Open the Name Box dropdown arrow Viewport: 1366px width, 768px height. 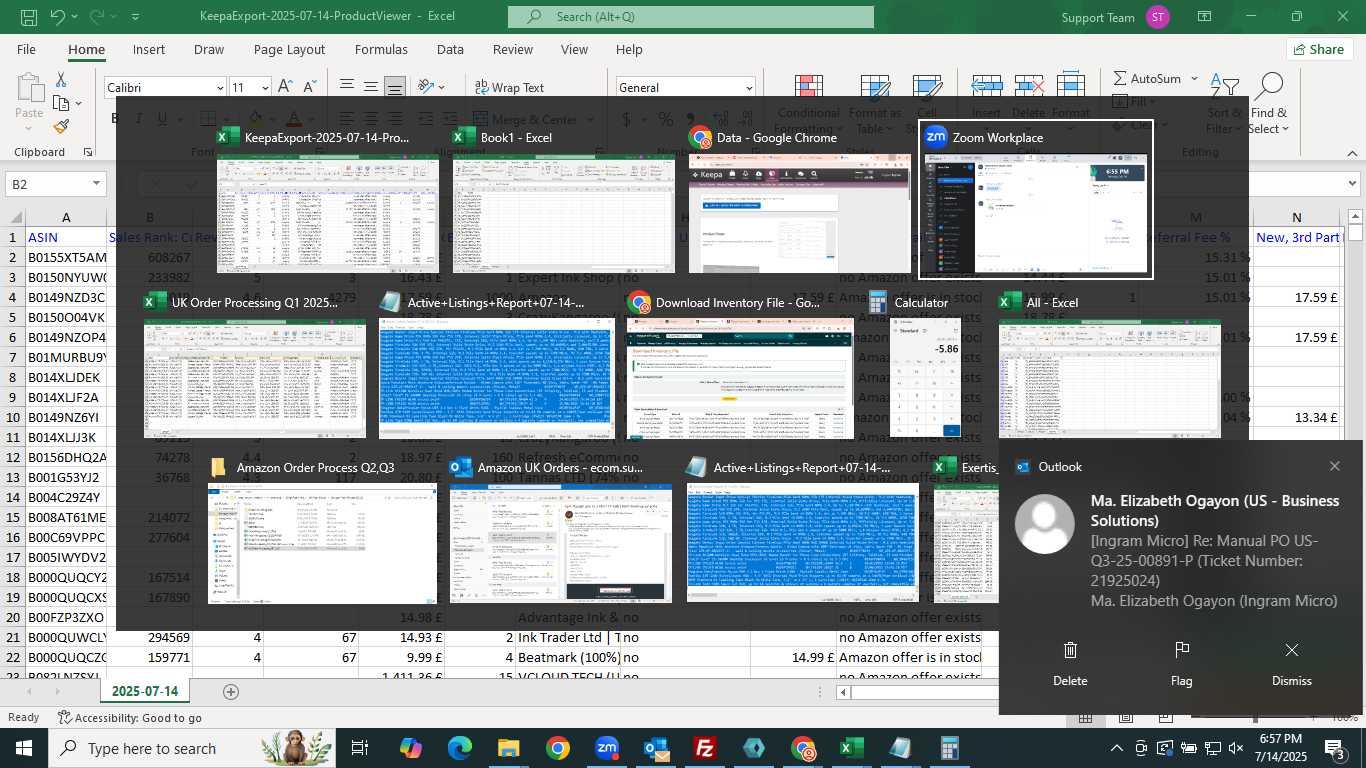tap(97, 184)
